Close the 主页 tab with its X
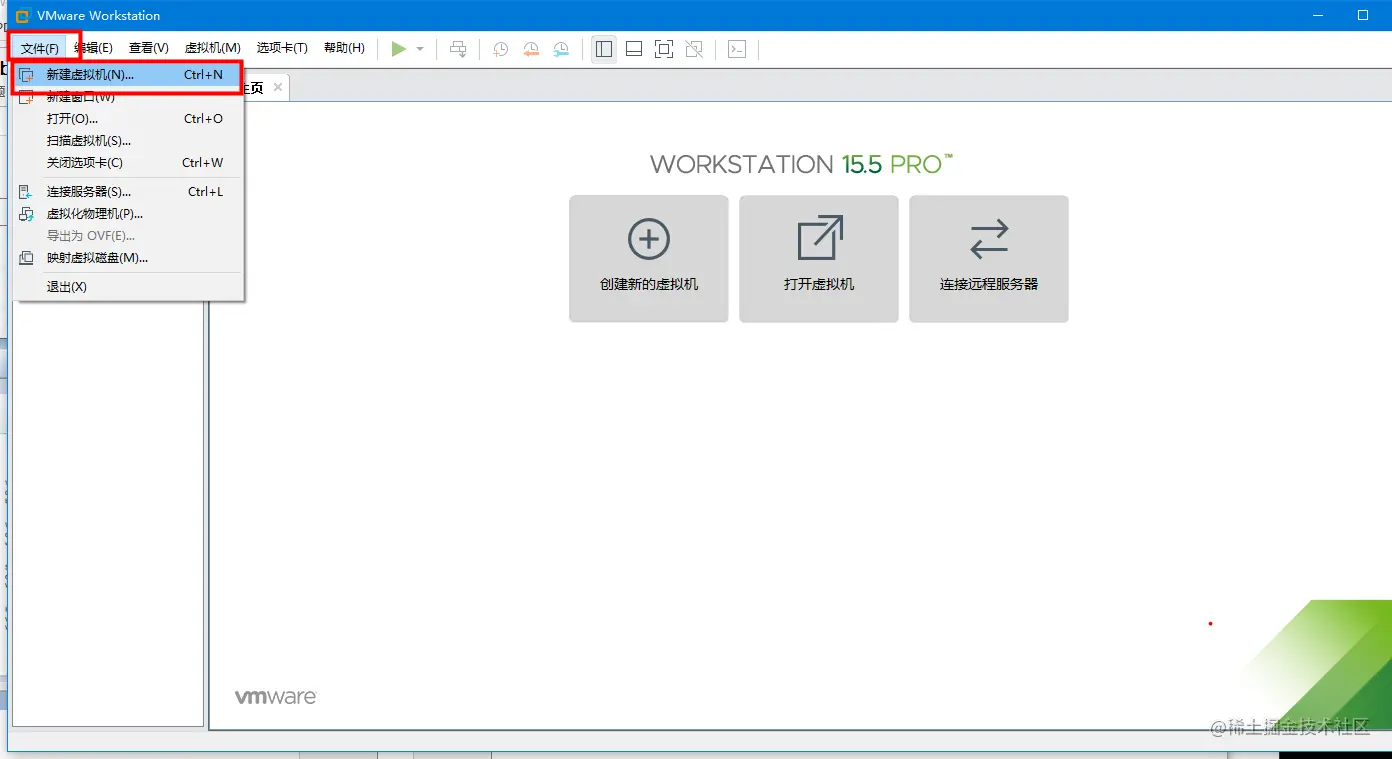The width and height of the screenshot is (1392, 759). [278, 88]
